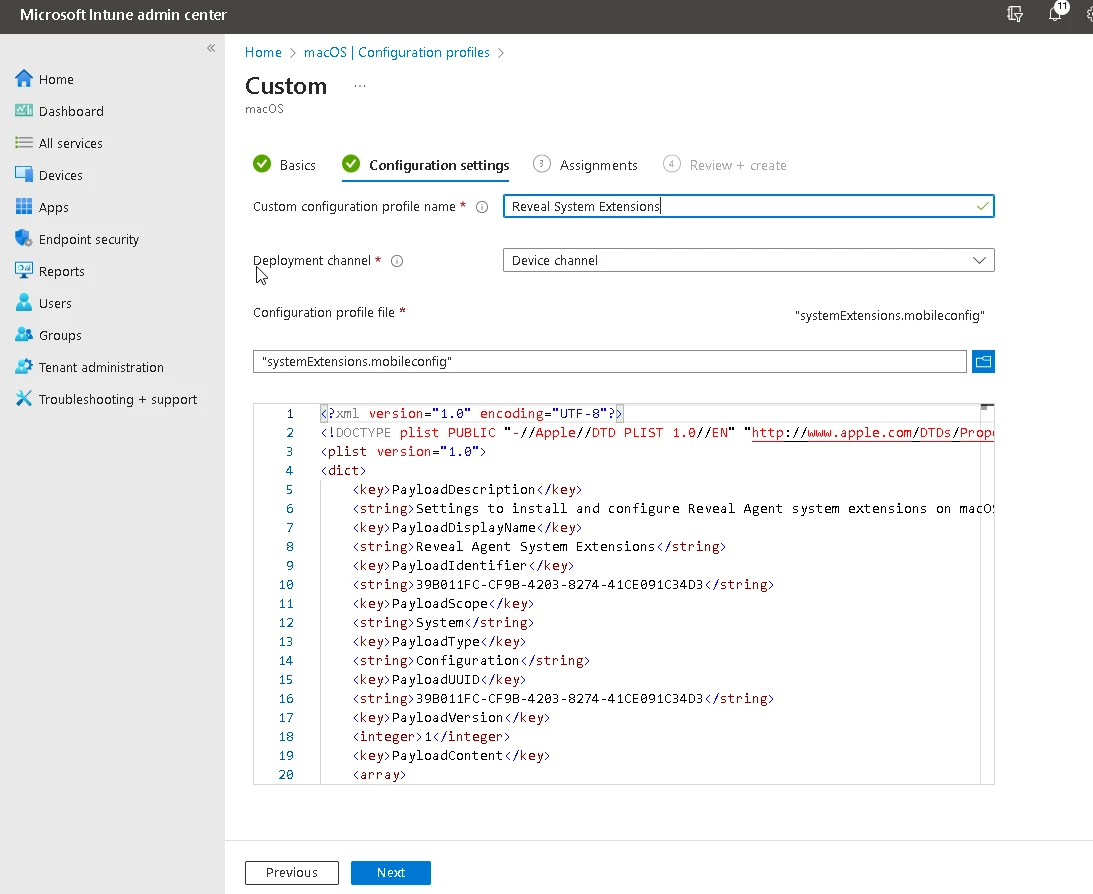Click the Next button
This screenshot has width=1093, height=894.
click(x=391, y=872)
